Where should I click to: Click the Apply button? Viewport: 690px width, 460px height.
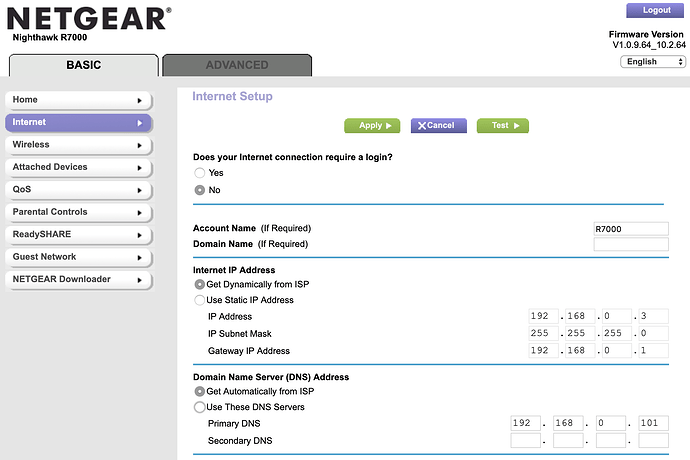coord(372,126)
